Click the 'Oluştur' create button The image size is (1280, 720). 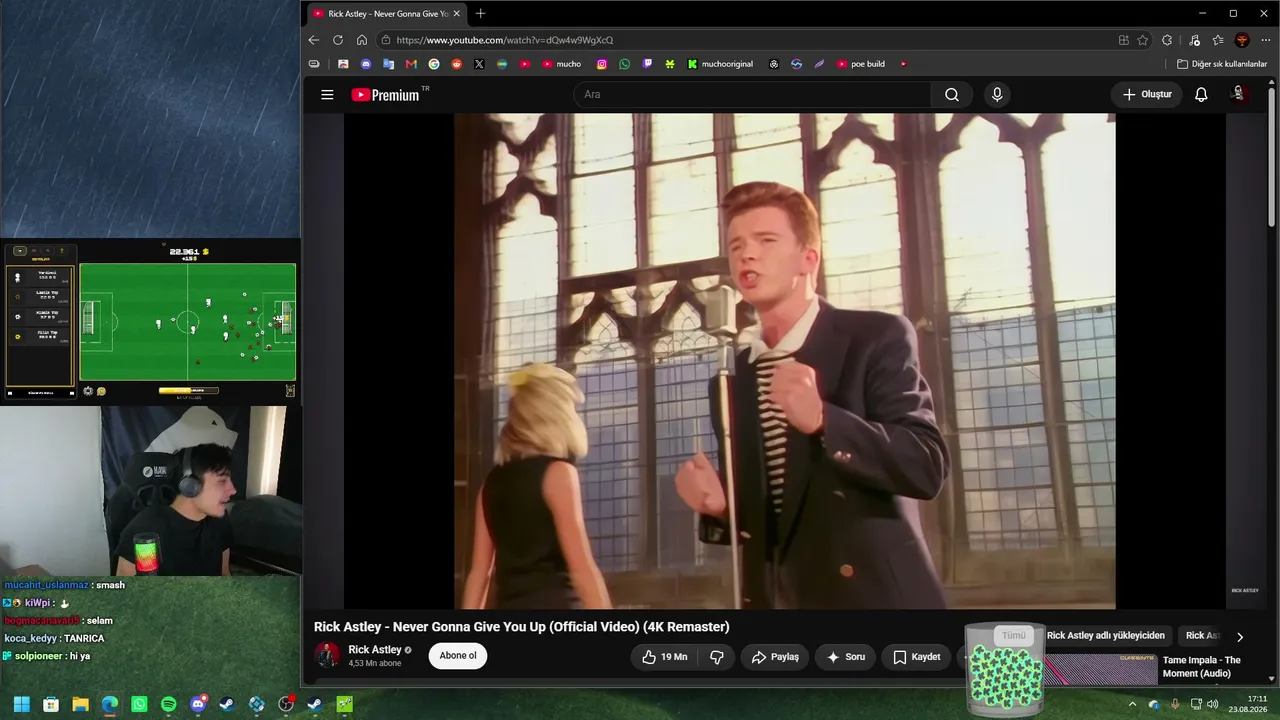coord(1146,95)
